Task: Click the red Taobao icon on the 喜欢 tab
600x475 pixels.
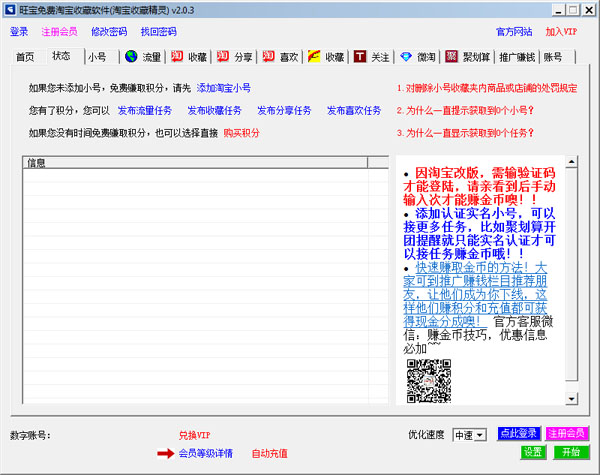Action: pyautogui.click(x=270, y=57)
